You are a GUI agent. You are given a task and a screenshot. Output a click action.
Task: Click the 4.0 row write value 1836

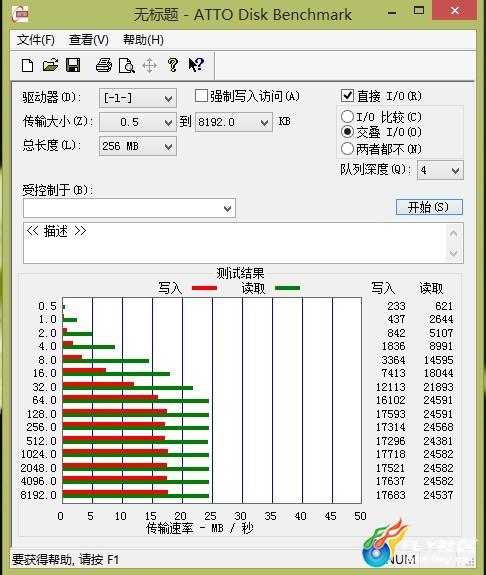coord(393,346)
